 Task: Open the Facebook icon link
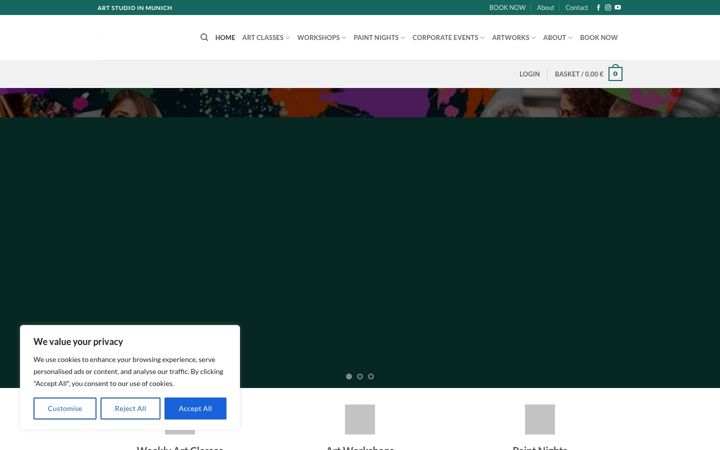coord(598,7)
